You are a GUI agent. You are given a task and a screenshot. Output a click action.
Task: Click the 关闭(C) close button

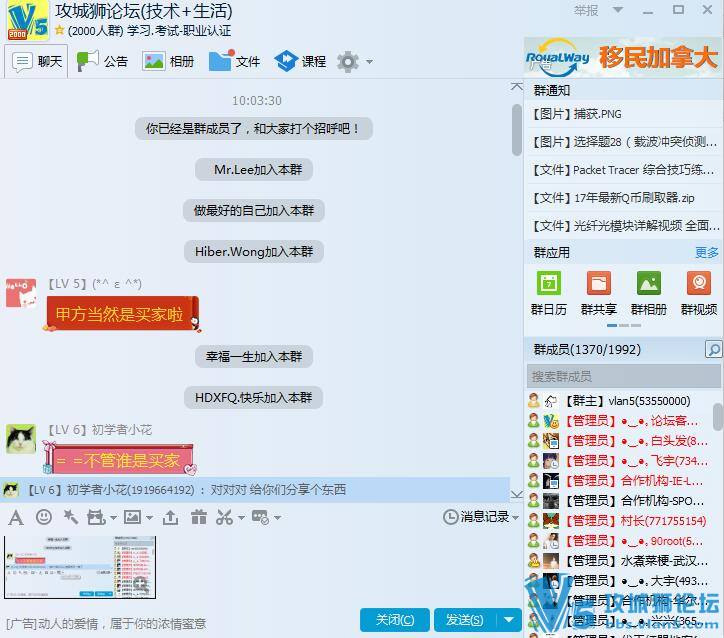click(x=395, y=620)
